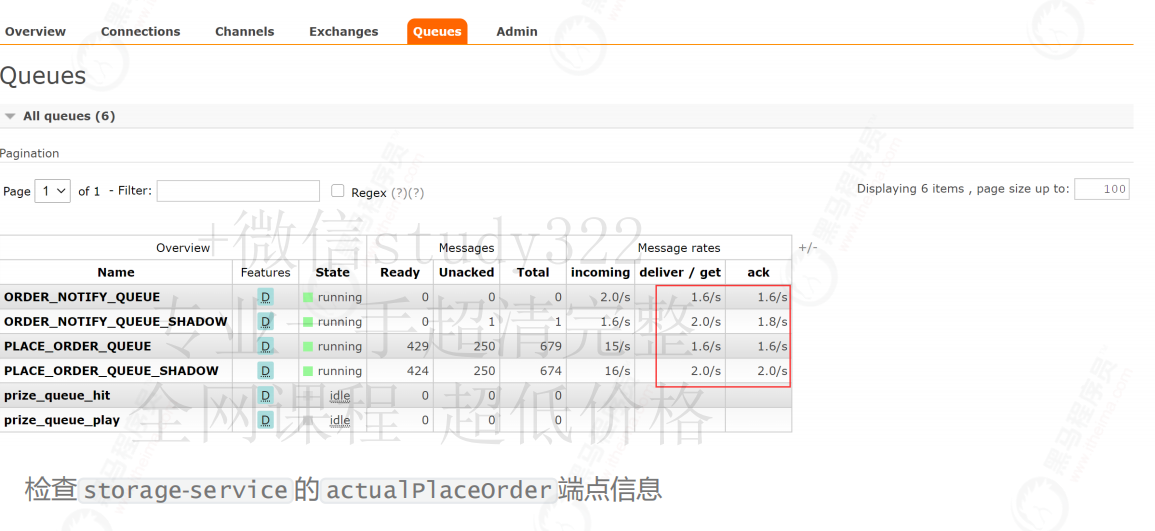Open the Overview tab
Viewport: 1155px width, 531px height.
pos(35,32)
